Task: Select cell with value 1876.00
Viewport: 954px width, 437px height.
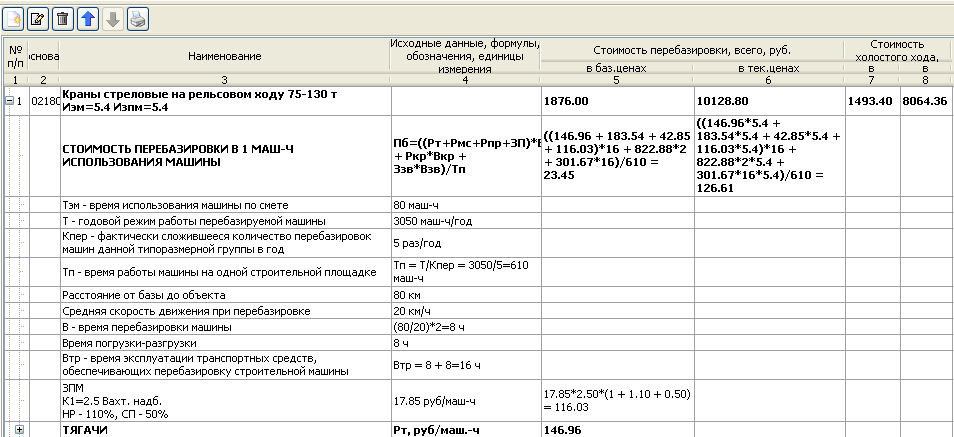Action: click(x=618, y=101)
